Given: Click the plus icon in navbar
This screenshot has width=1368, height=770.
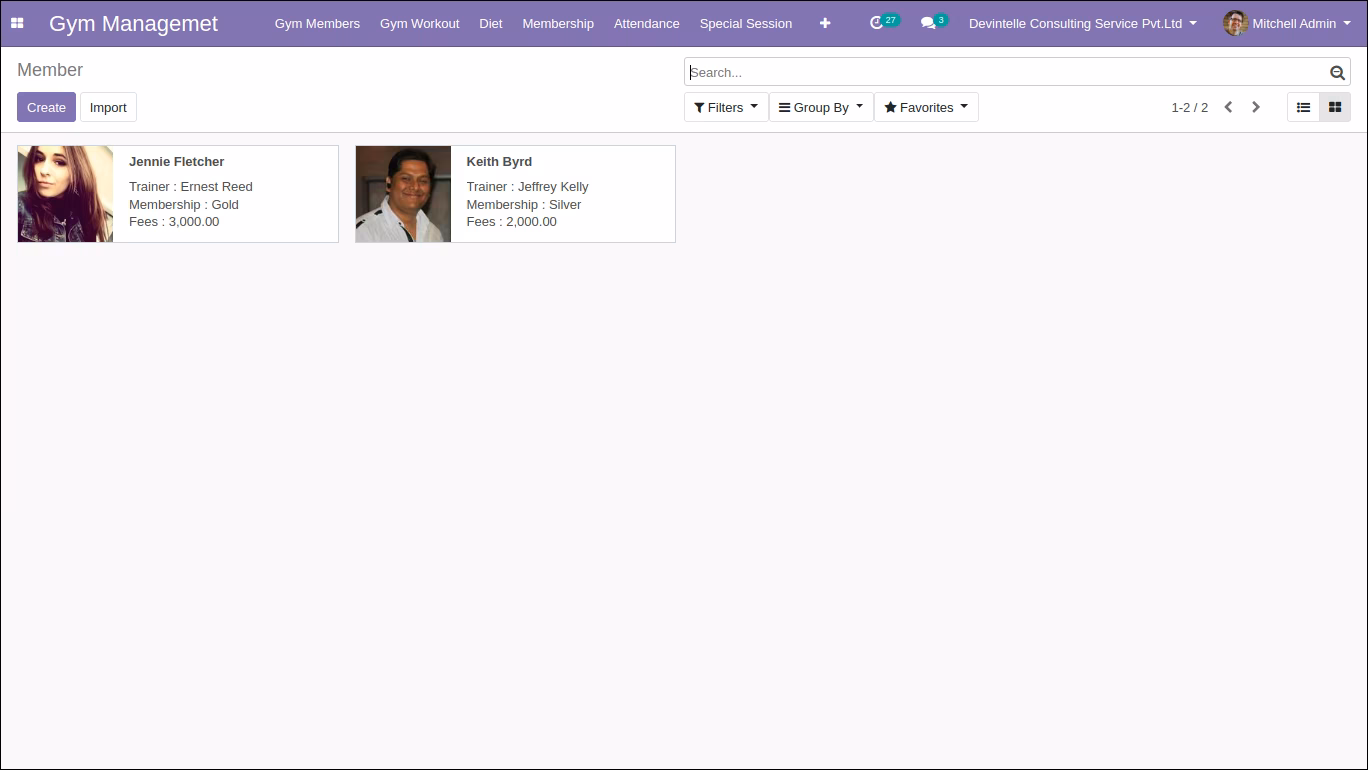Looking at the screenshot, I should 825,23.
